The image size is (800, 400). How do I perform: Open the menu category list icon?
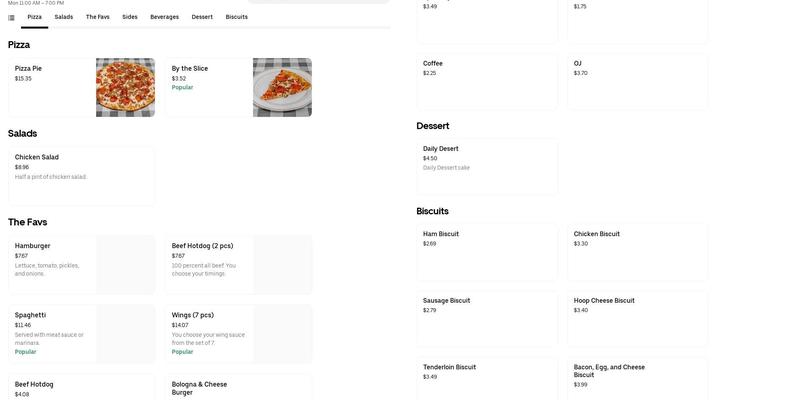(x=11, y=17)
